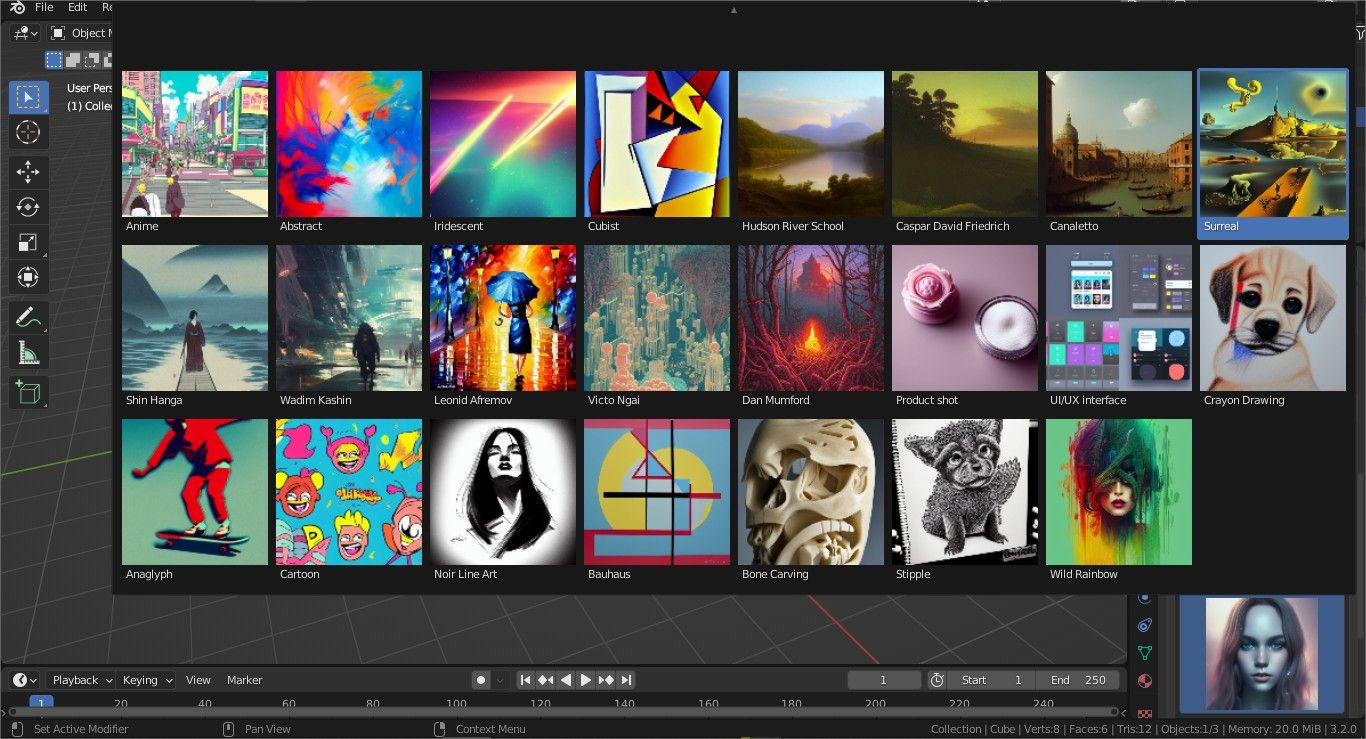This screenshot has height=739, width=1366.
Task: Open the Material properties tab
Action: (1145, 681)
